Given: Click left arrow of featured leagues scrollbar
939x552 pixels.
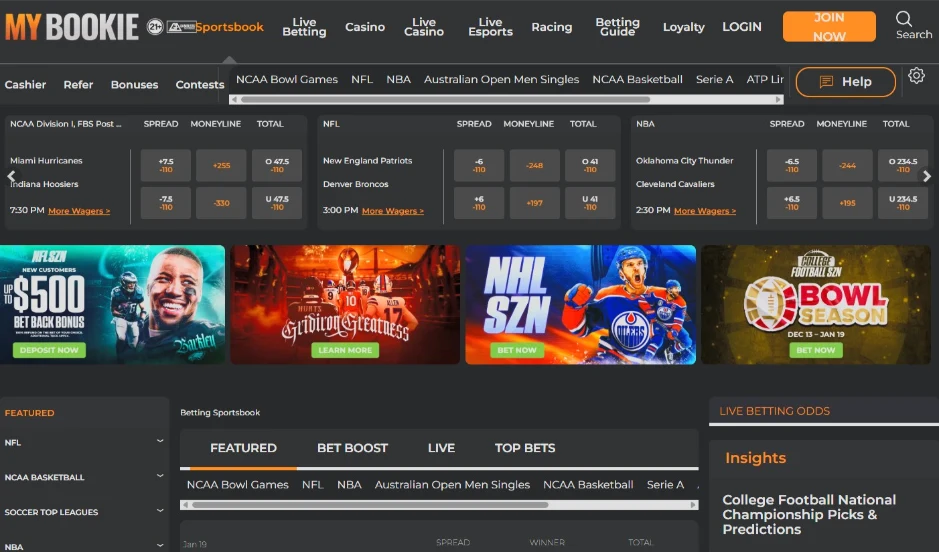Looking at the screenshot, I should coord(185,505).
